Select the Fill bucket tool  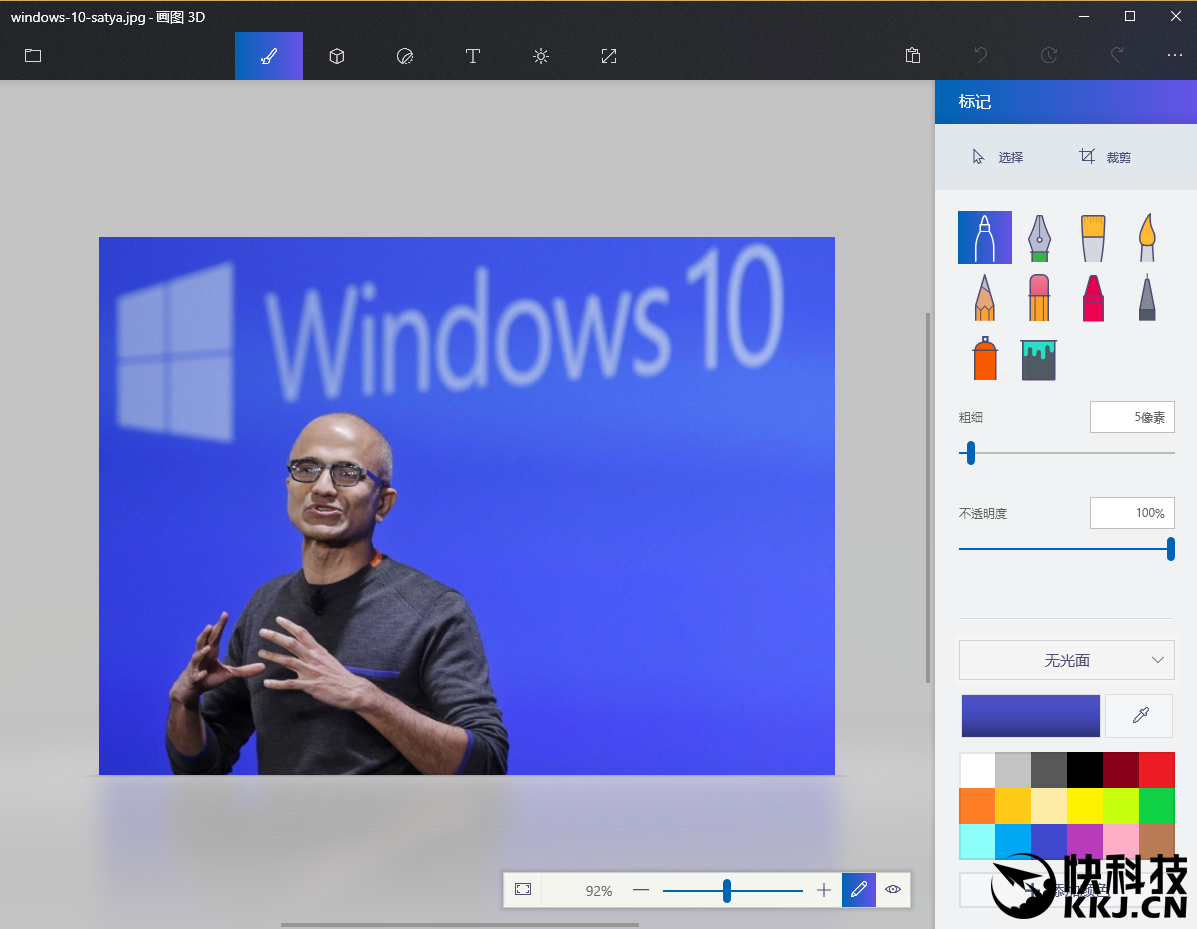tap(1039, 359)
